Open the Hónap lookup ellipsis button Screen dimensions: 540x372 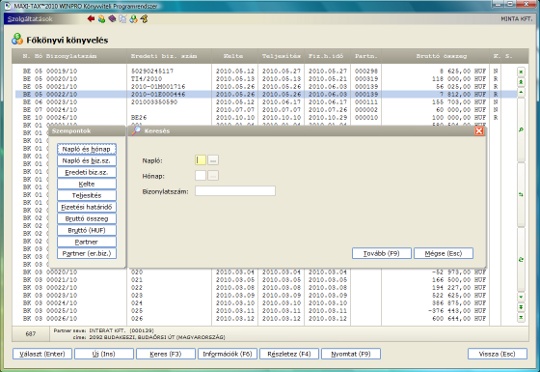point(213,176)
